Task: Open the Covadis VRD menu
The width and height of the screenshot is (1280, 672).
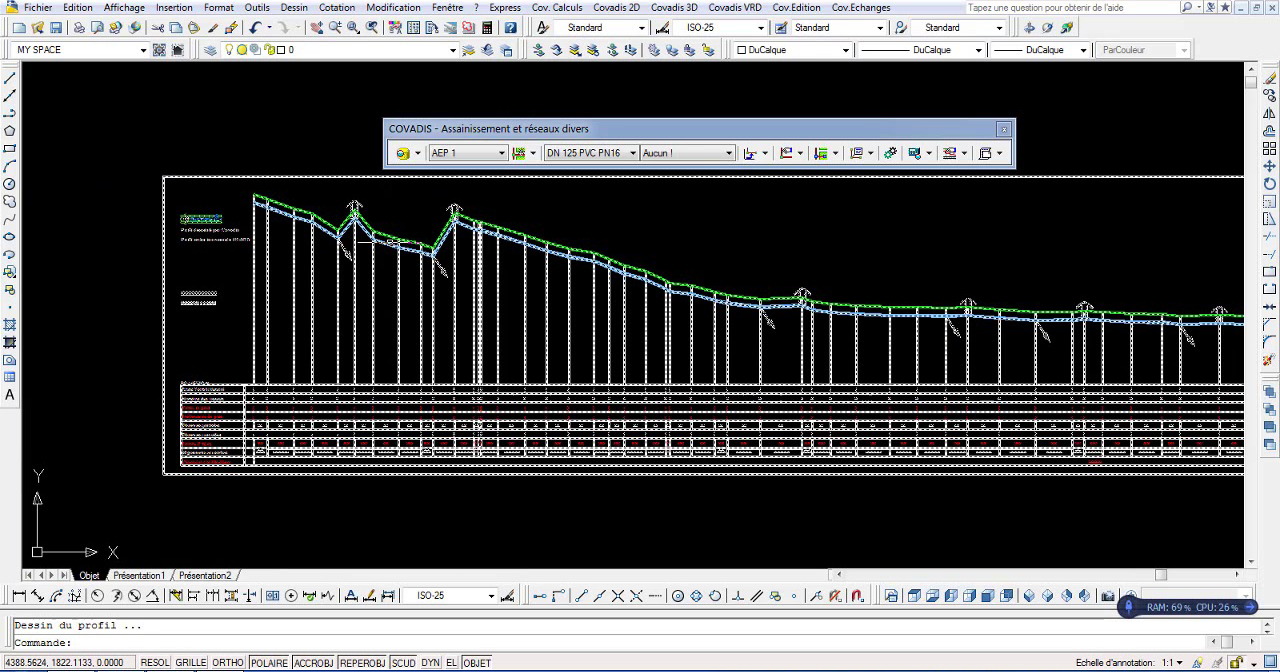Action: coord(734,7)
